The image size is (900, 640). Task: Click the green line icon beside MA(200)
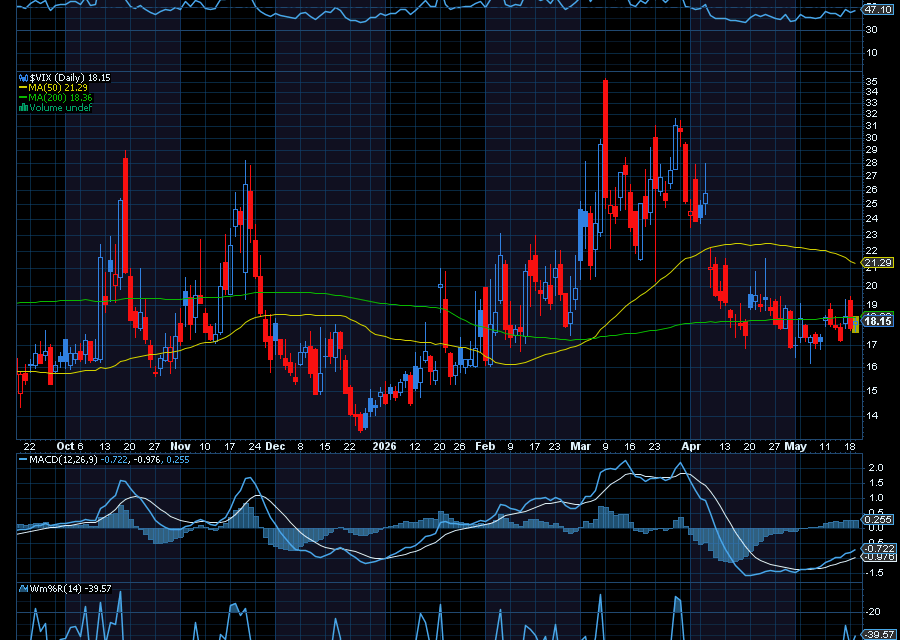pyautogui.click(x=24, y=98)
